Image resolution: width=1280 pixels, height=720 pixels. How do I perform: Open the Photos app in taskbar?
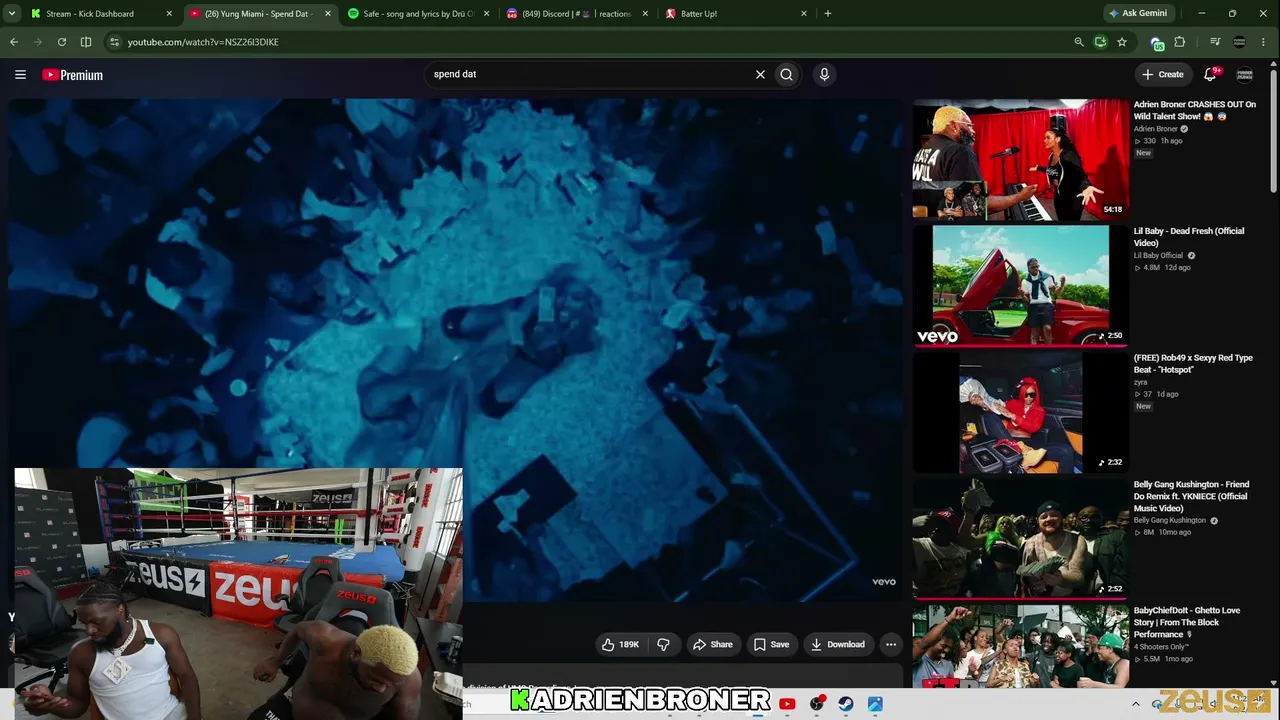pos(875,704)
